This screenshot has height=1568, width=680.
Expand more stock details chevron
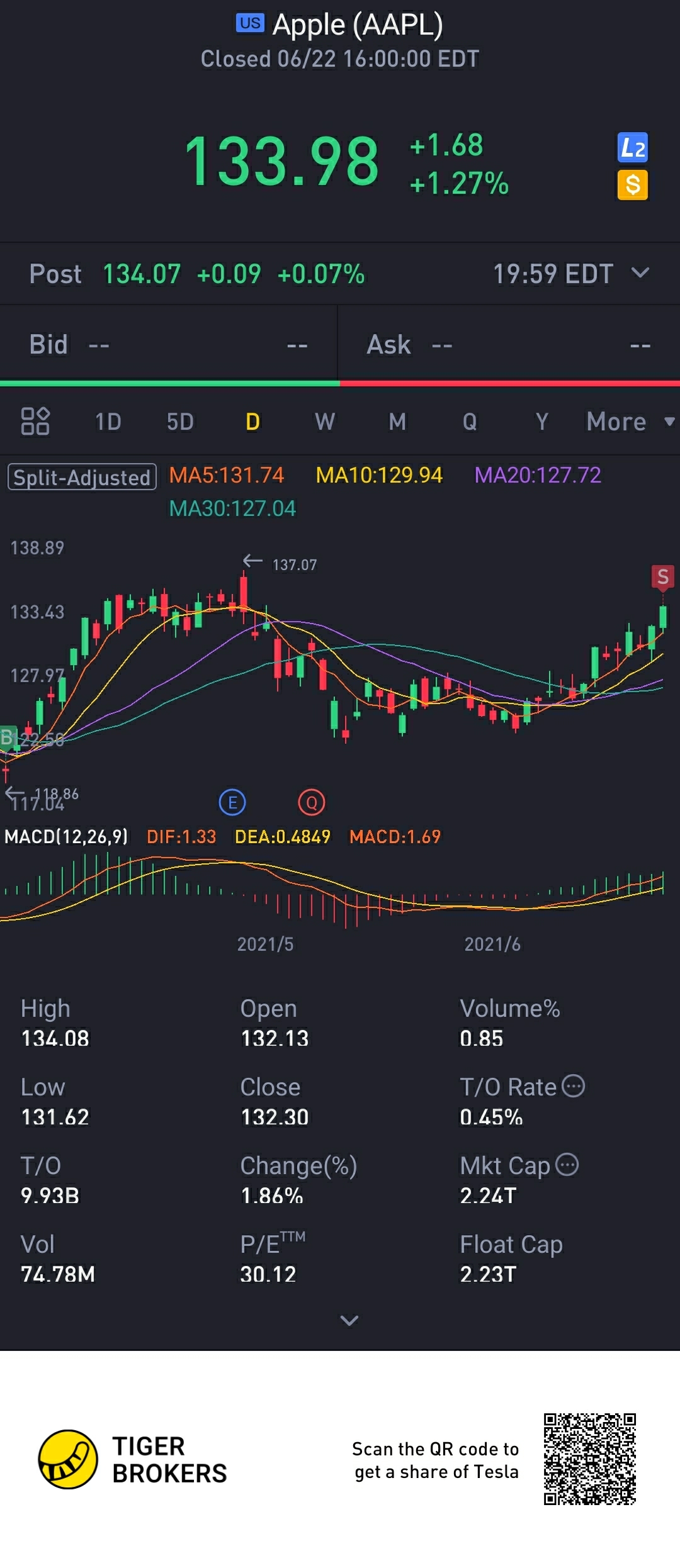point(349,1320)
